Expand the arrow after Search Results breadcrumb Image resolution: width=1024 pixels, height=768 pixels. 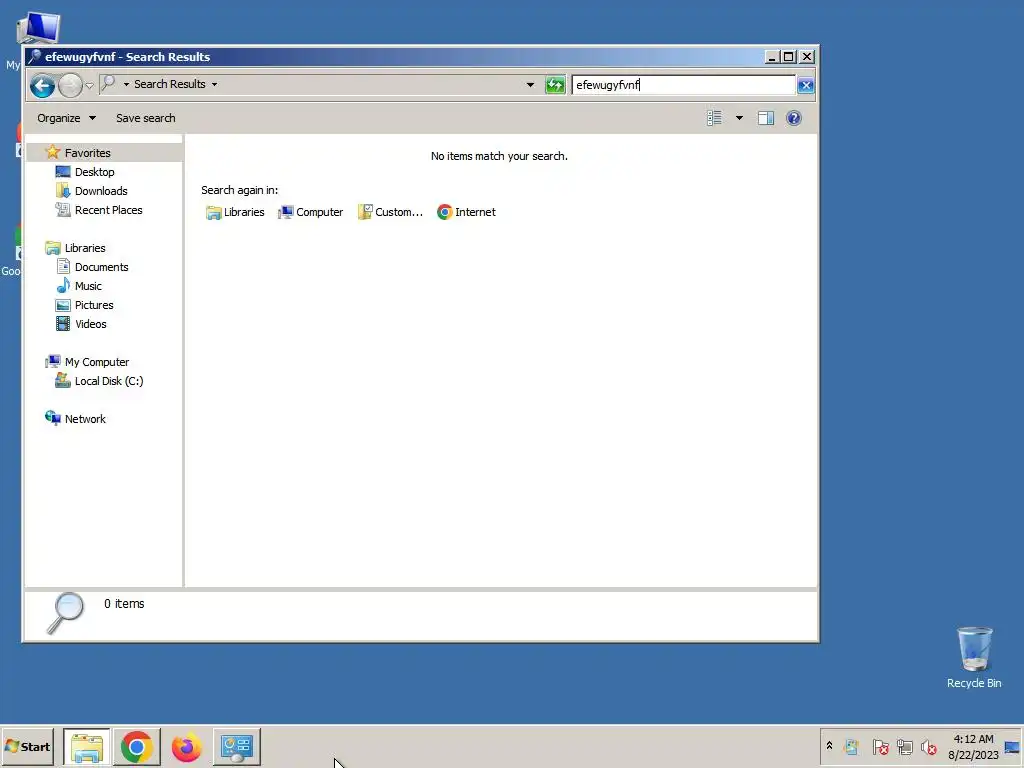coord(214,84)
